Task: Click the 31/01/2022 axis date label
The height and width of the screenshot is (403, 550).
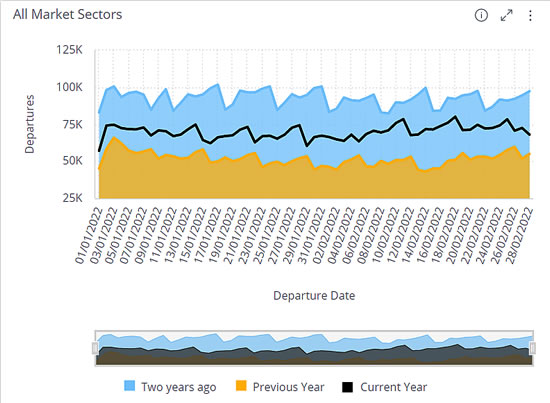Action: (x=312, y=235)
